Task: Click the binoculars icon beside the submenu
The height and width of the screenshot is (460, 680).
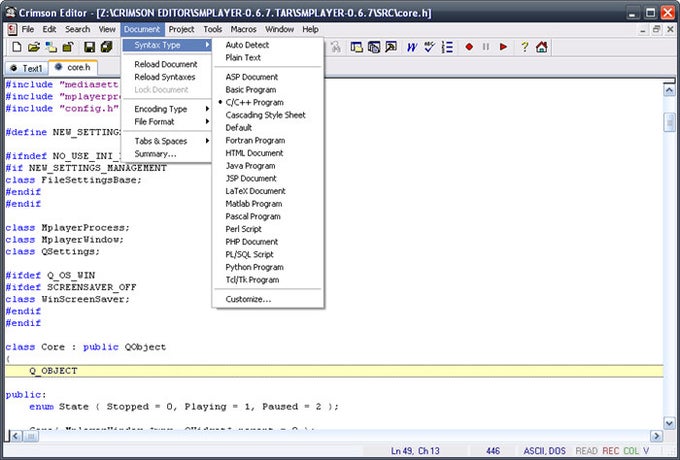Action: 336,47
